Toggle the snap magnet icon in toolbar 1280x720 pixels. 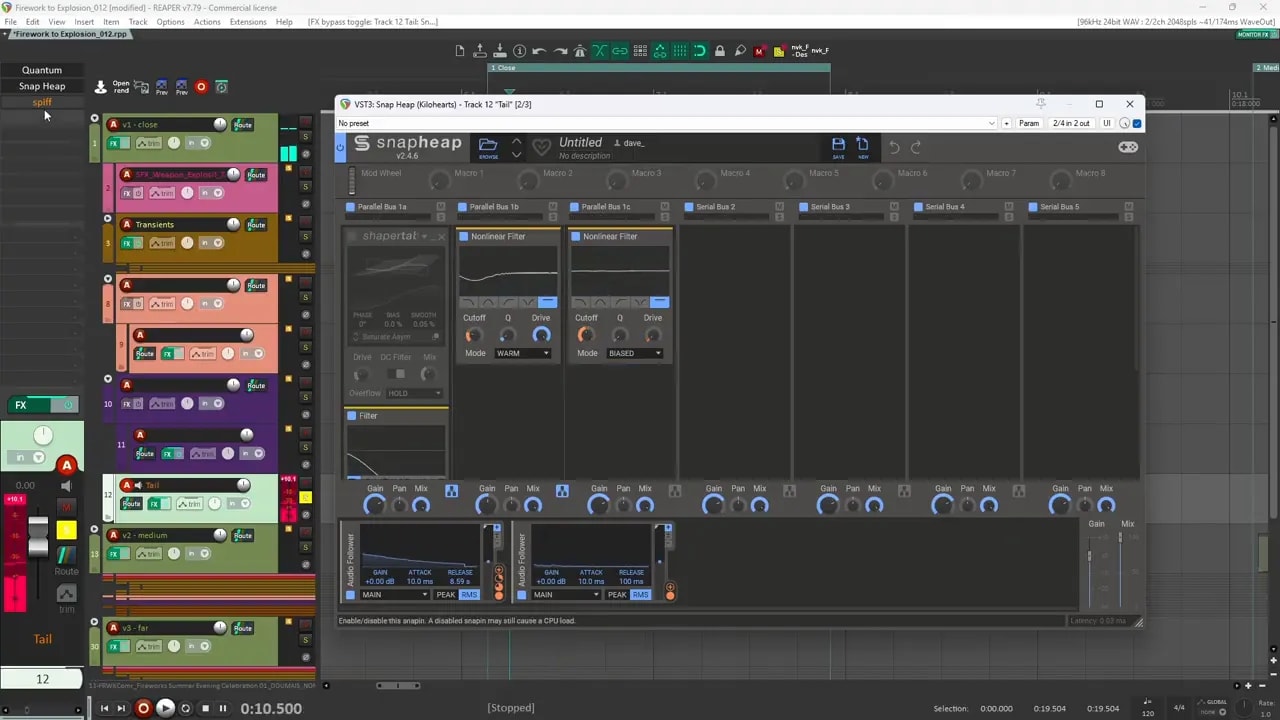[700, 51]
